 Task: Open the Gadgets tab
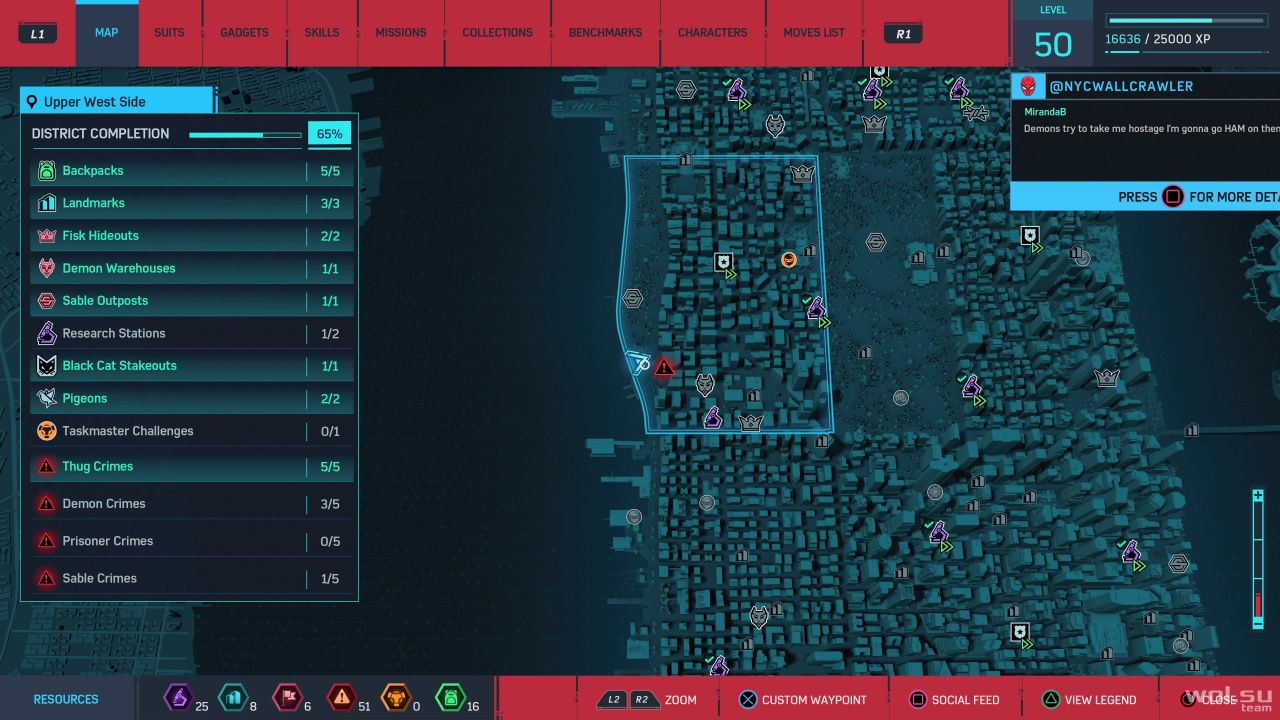(245, 33)
